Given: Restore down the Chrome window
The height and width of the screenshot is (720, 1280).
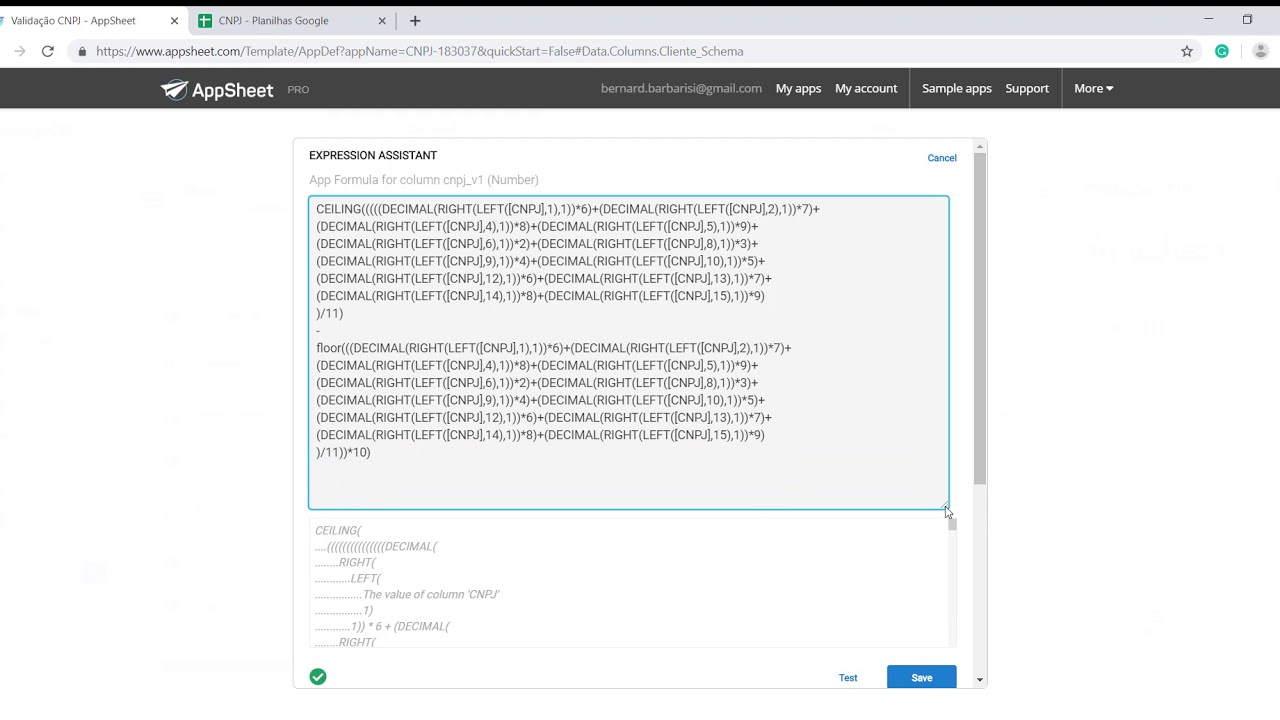Looking at the screenshot, I should pyautogui.click(x=1247, y=19).
